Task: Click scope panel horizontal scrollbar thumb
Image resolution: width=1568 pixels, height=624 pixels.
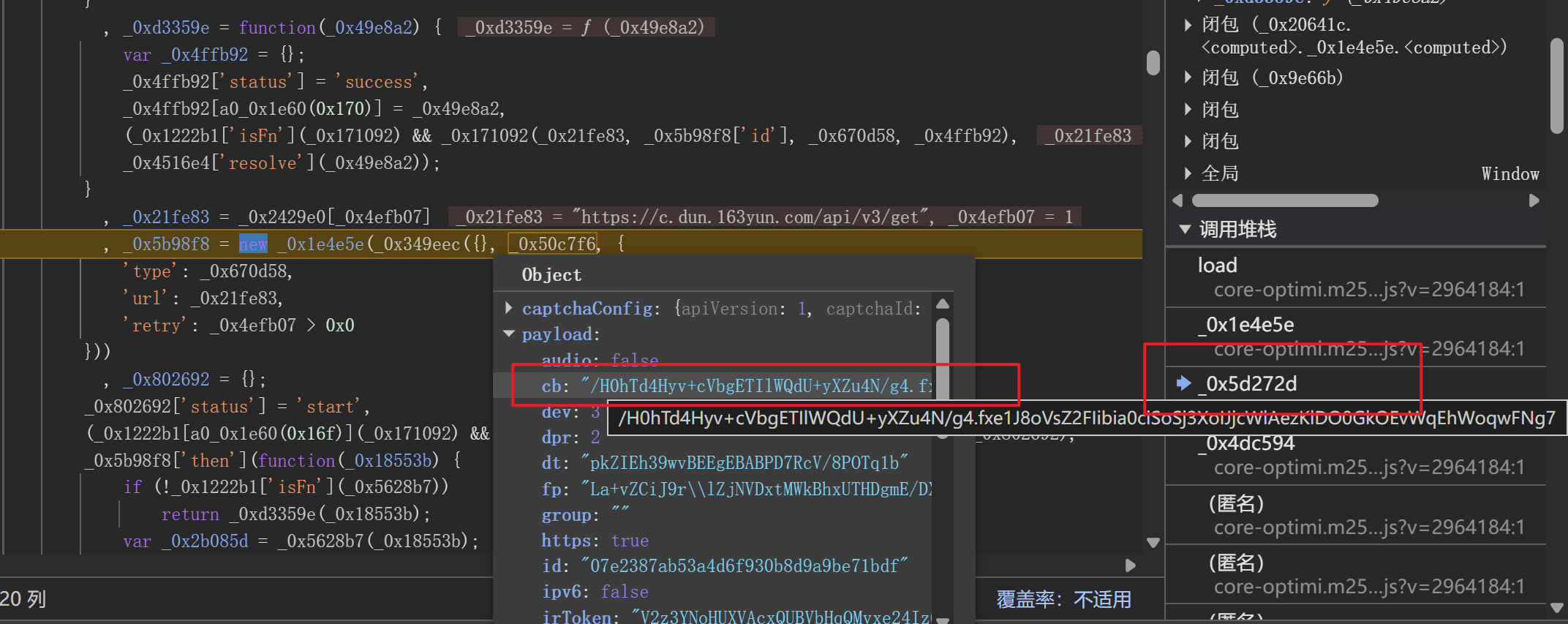Action: 1285,200
